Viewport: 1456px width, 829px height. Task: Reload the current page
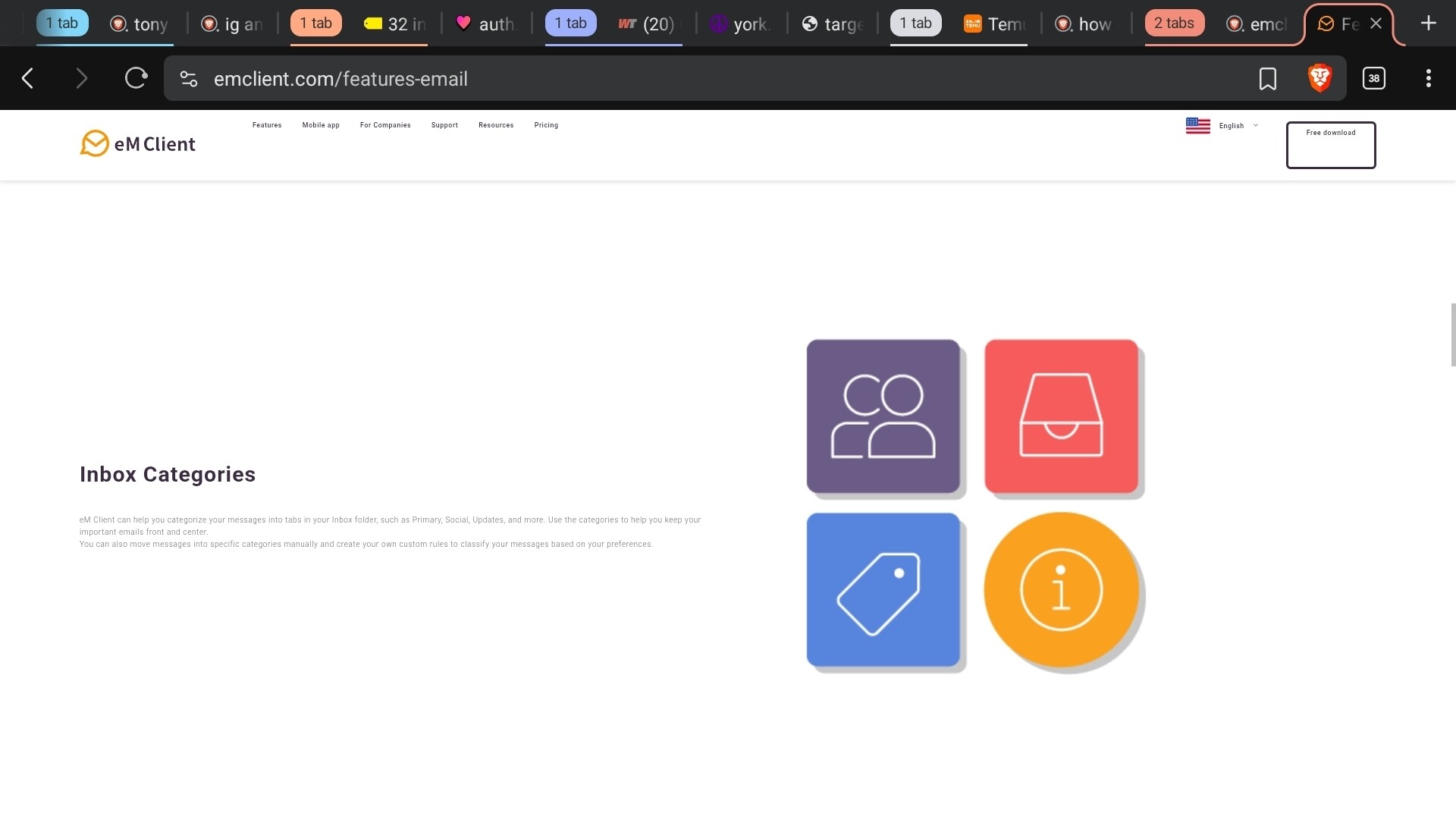(x=136, y=78)
